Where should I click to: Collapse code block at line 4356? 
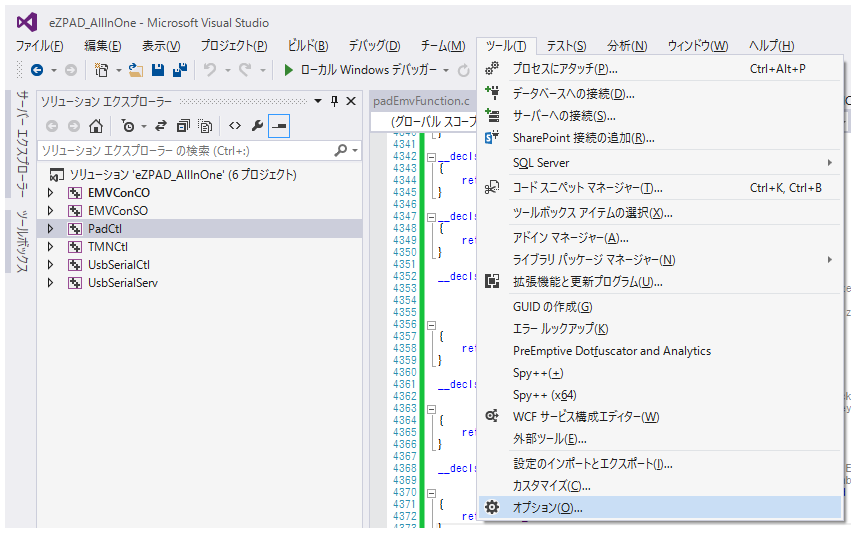(x=431, y=325)
